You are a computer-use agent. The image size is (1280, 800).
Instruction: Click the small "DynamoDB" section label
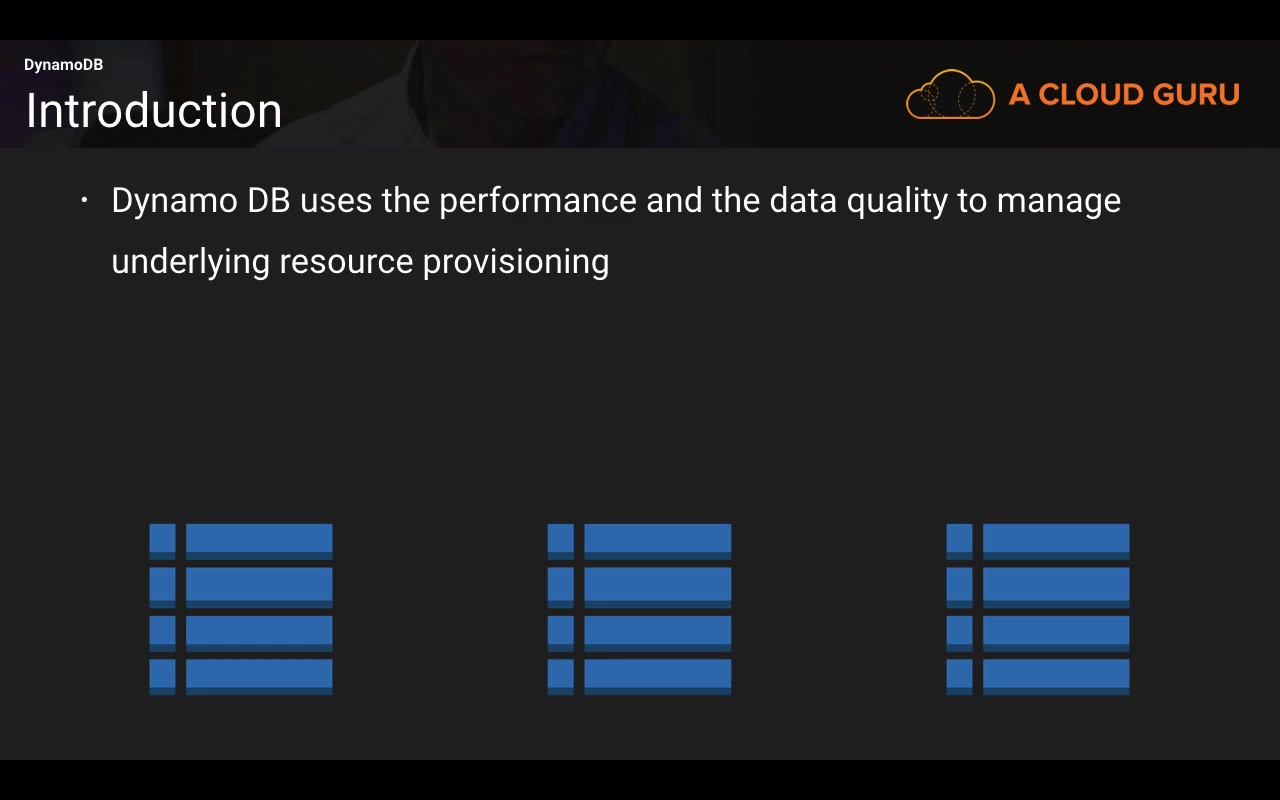[63, 65]
